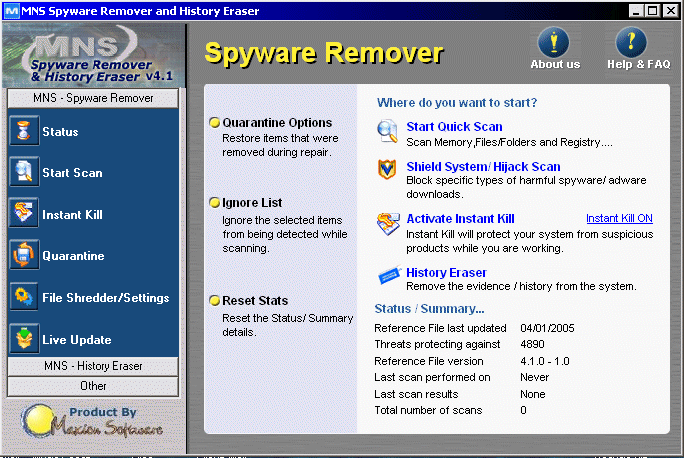Toggle the Instant Kill ON link
Image resolution: width=684 pixels, height=458 pixels.
click(619, 218)
